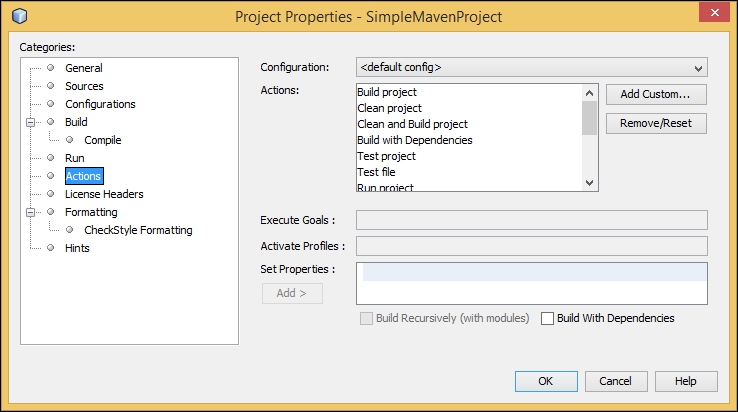The image size is (738, 412).
Task: Click the bullet icon next to Sources
Action: click(x=51, y=85)
